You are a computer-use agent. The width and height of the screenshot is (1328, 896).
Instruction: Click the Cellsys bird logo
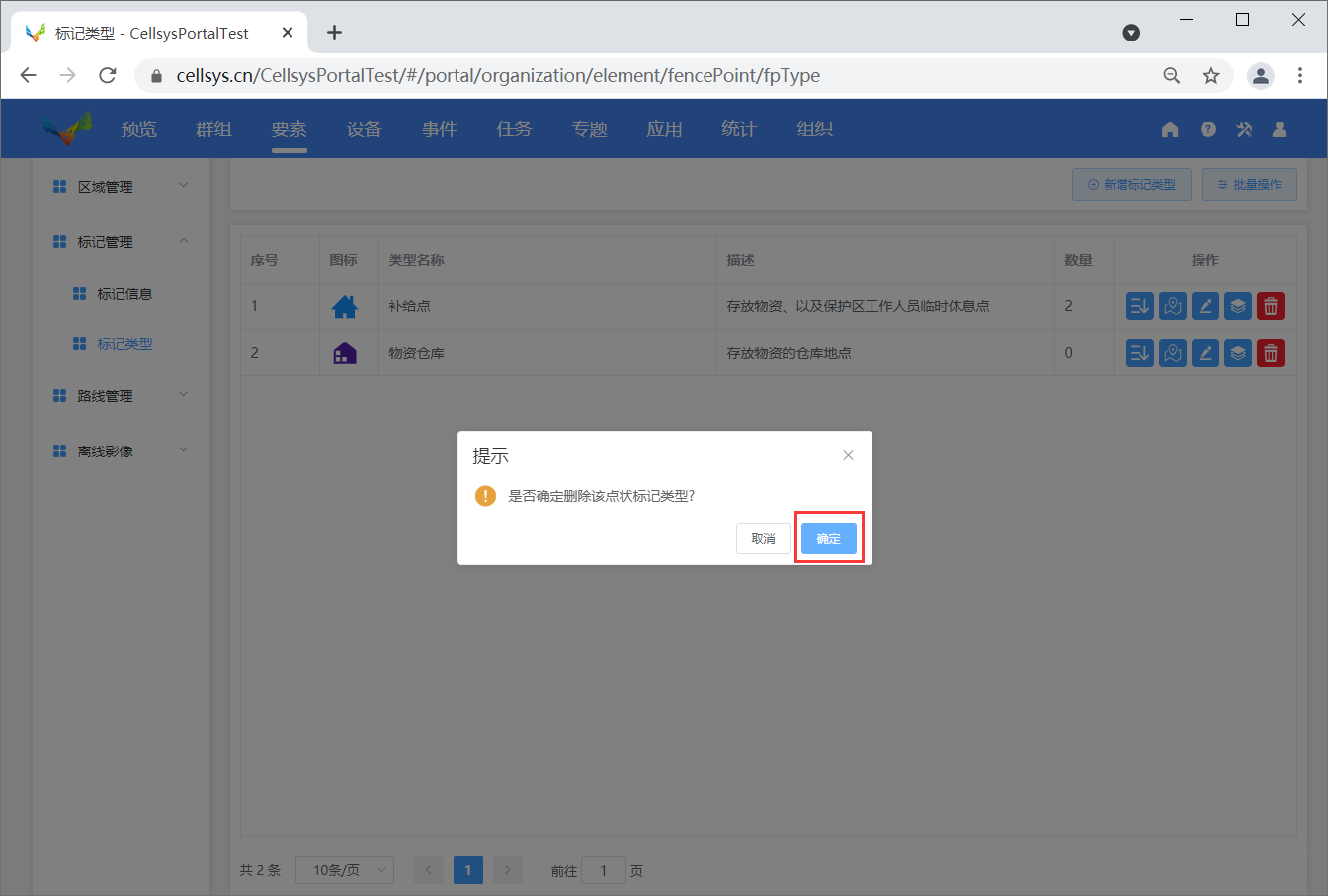(67, 128)
